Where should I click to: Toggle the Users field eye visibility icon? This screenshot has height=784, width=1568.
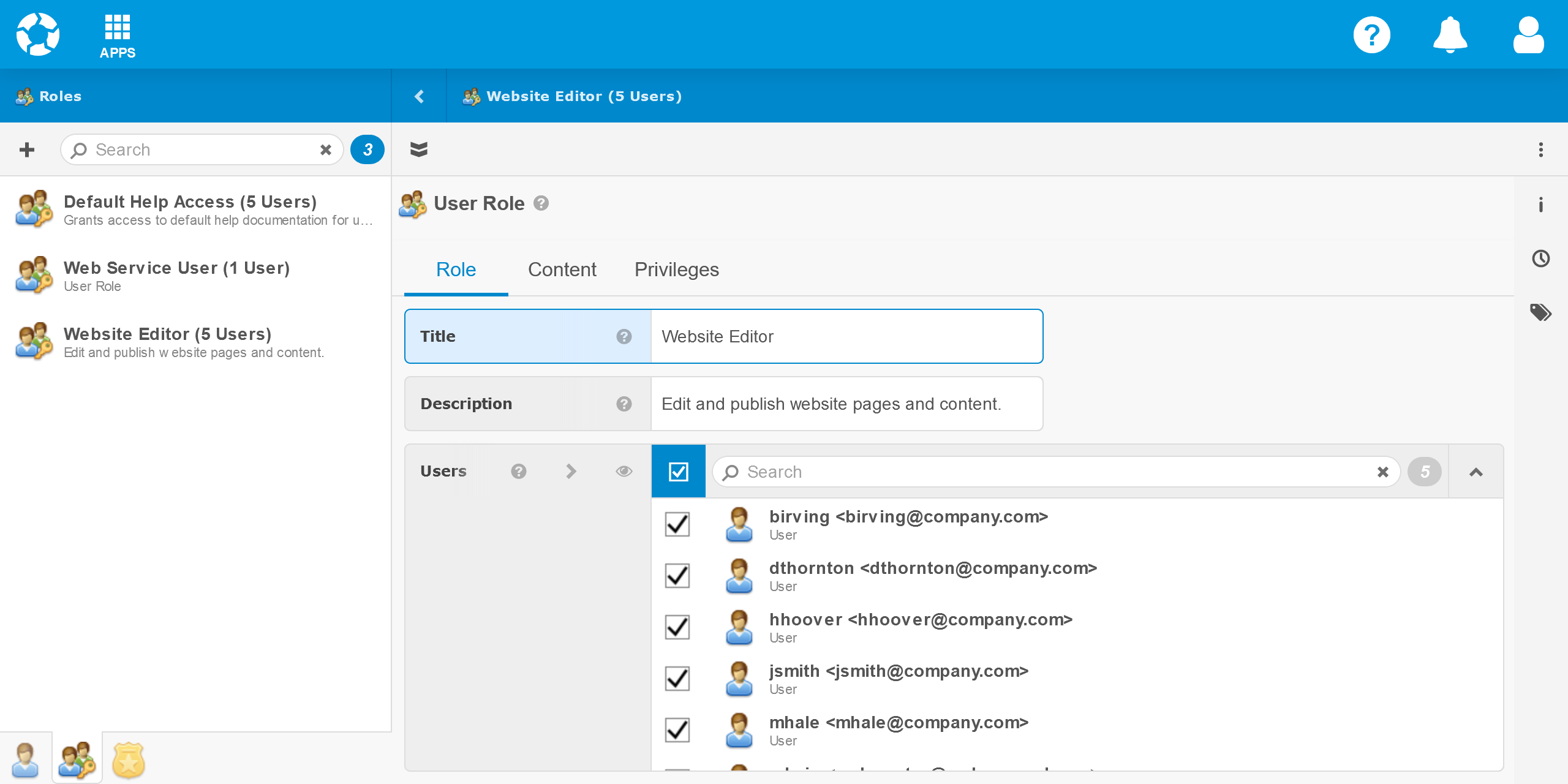tap(624, 471)
